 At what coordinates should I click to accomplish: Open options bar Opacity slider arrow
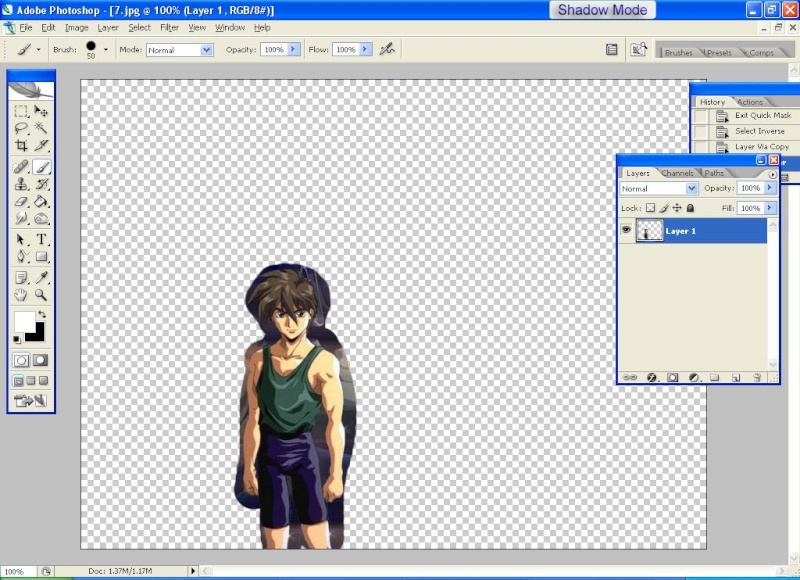(x=293, y=49)
